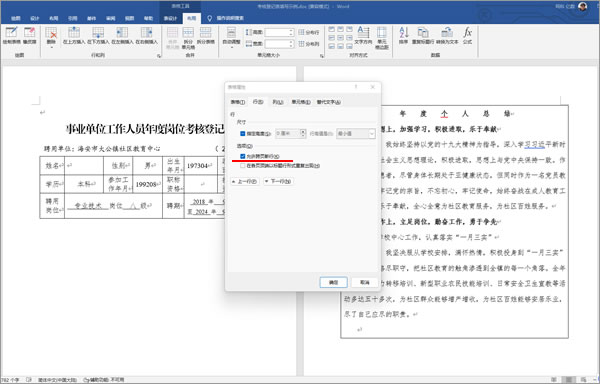
Task: Click the dialog OK button
Action: coord(333,282)
